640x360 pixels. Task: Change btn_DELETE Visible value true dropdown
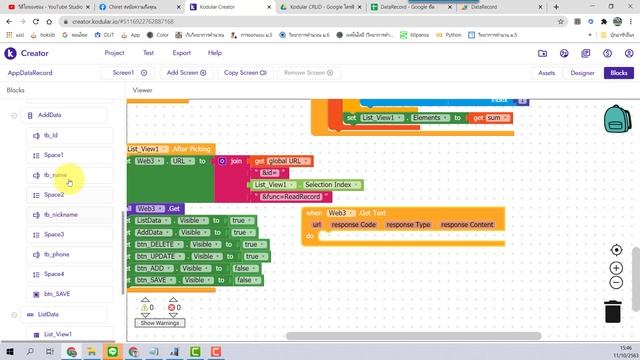pyautogui.click(x=262, y=244)
